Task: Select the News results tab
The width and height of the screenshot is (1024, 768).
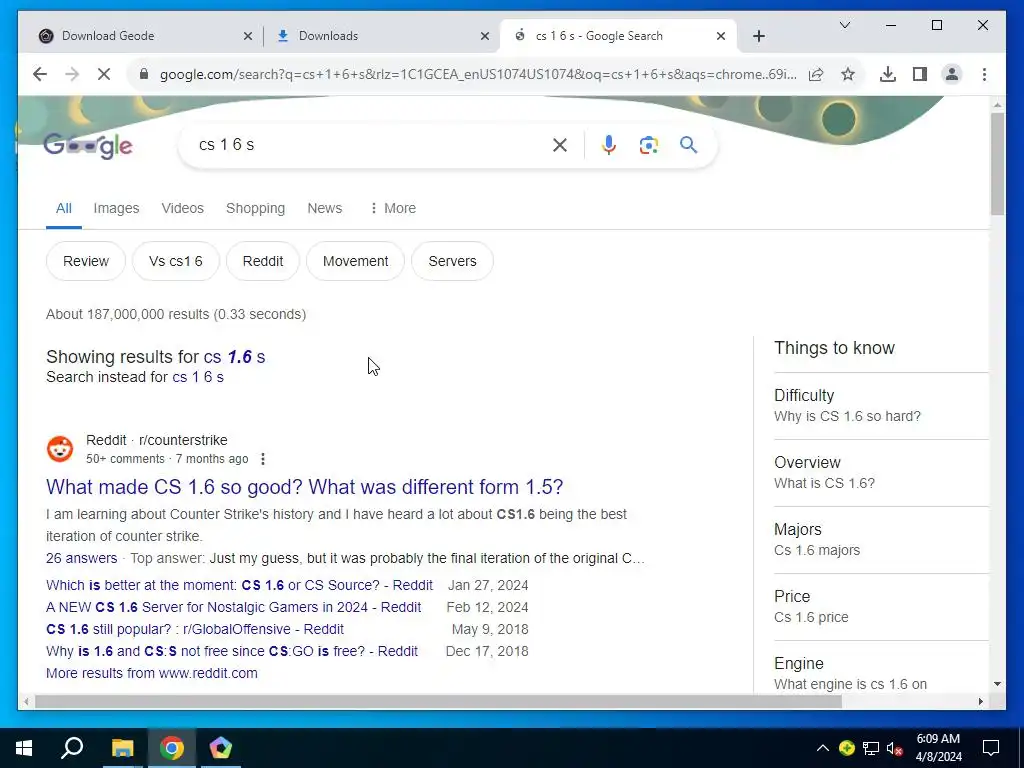Action: (x=325, y=208)
